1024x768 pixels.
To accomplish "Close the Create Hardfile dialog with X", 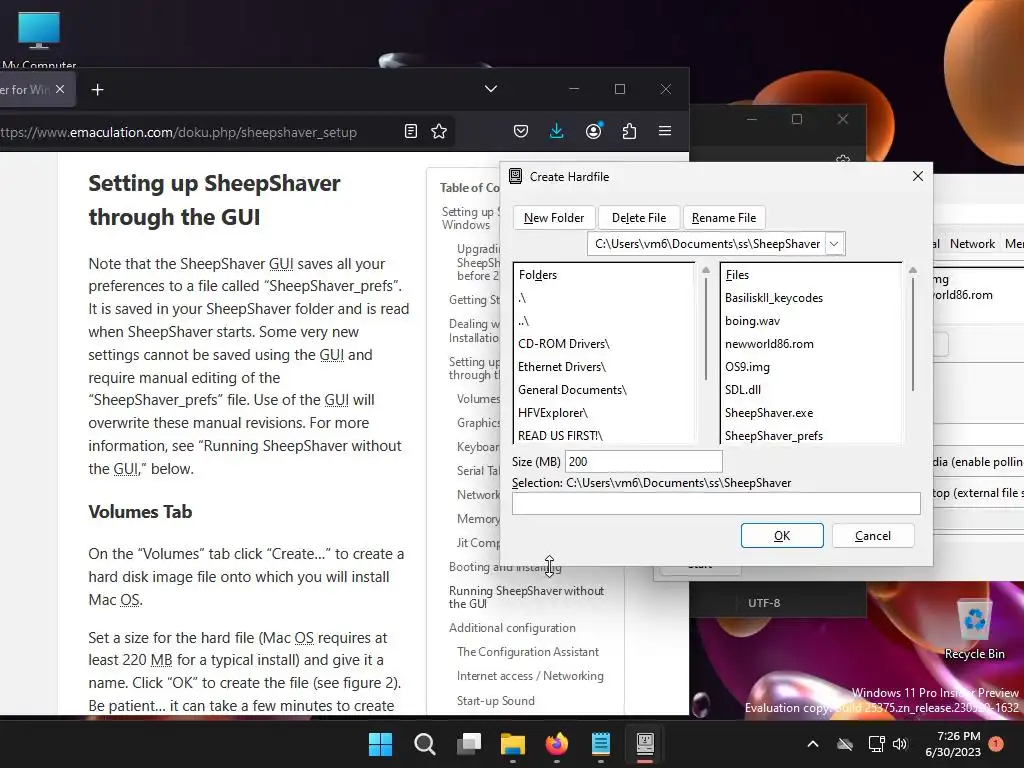I will click(918, 176).
